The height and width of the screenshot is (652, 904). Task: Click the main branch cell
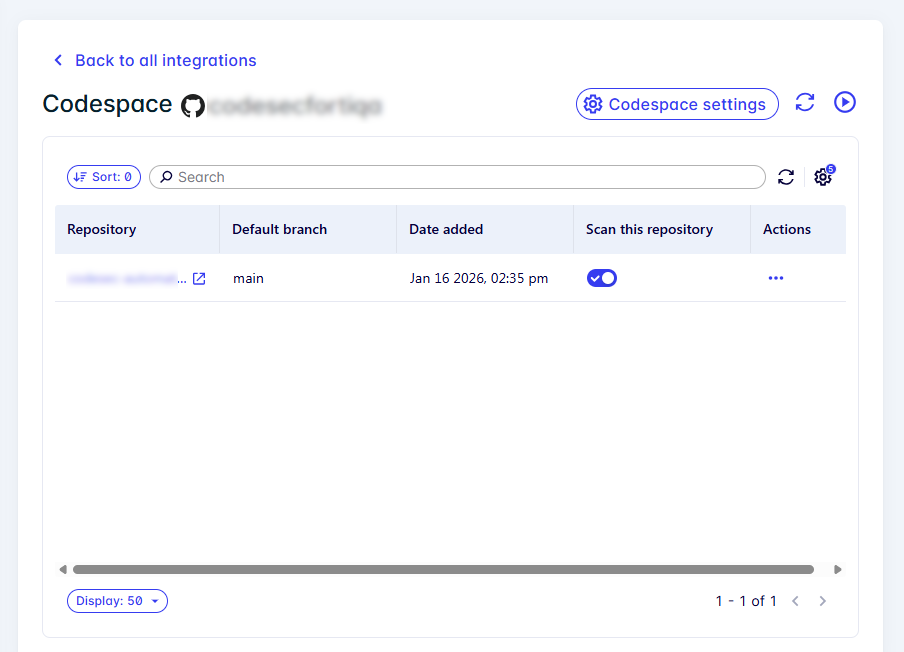[248, 278]
